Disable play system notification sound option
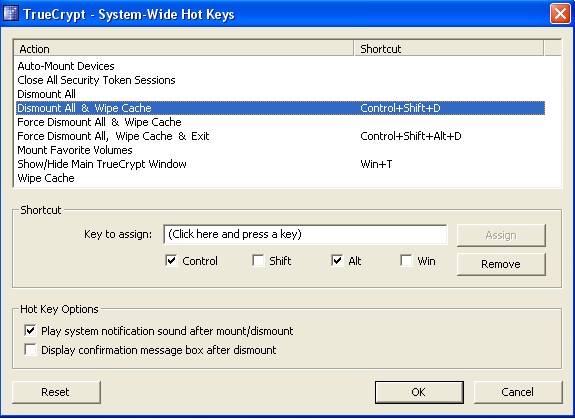The height and width of the screenshot is (419, 575). [x=30, y=331]
